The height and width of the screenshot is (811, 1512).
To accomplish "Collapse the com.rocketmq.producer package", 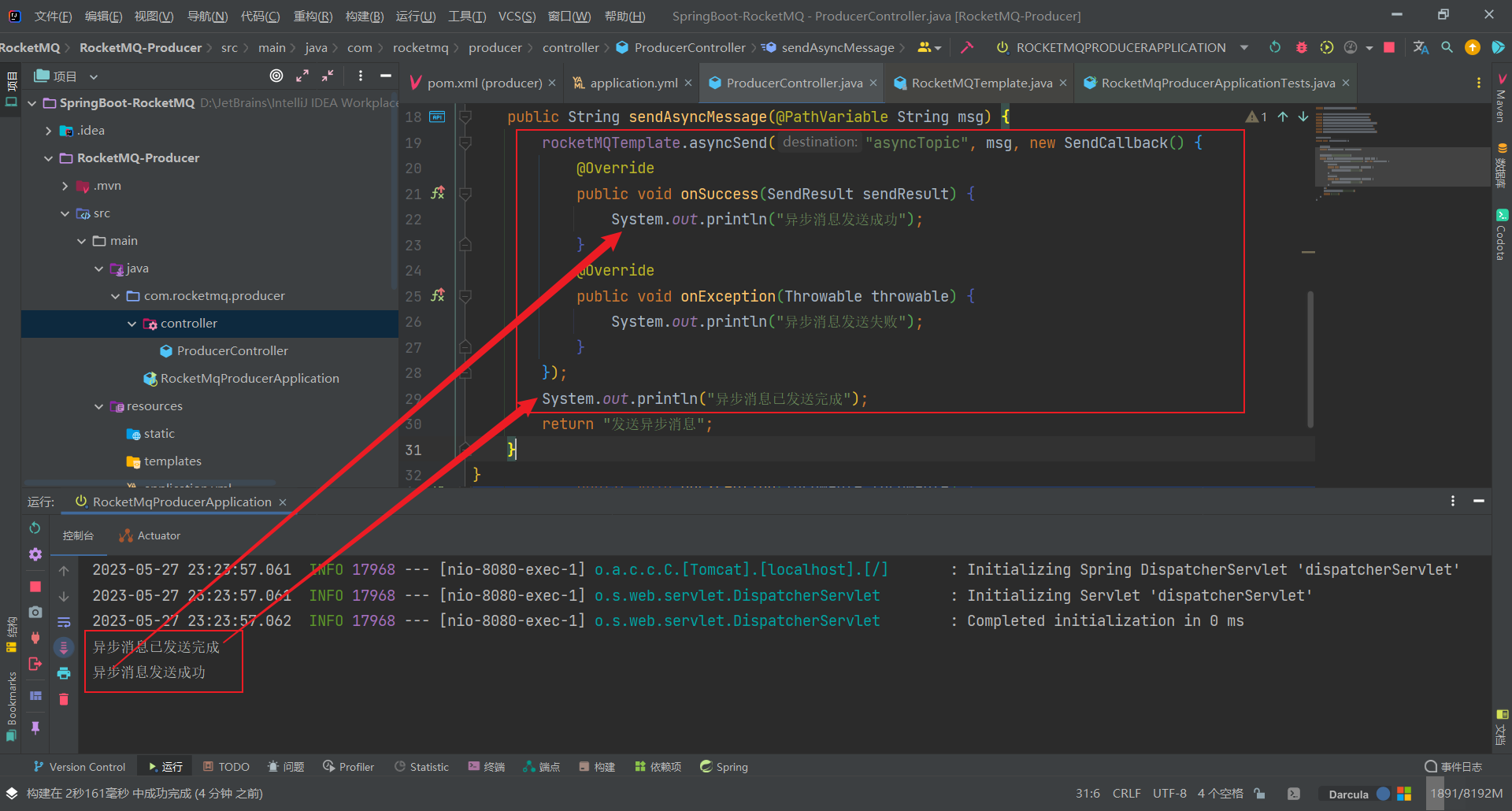I will click(115, 296).
